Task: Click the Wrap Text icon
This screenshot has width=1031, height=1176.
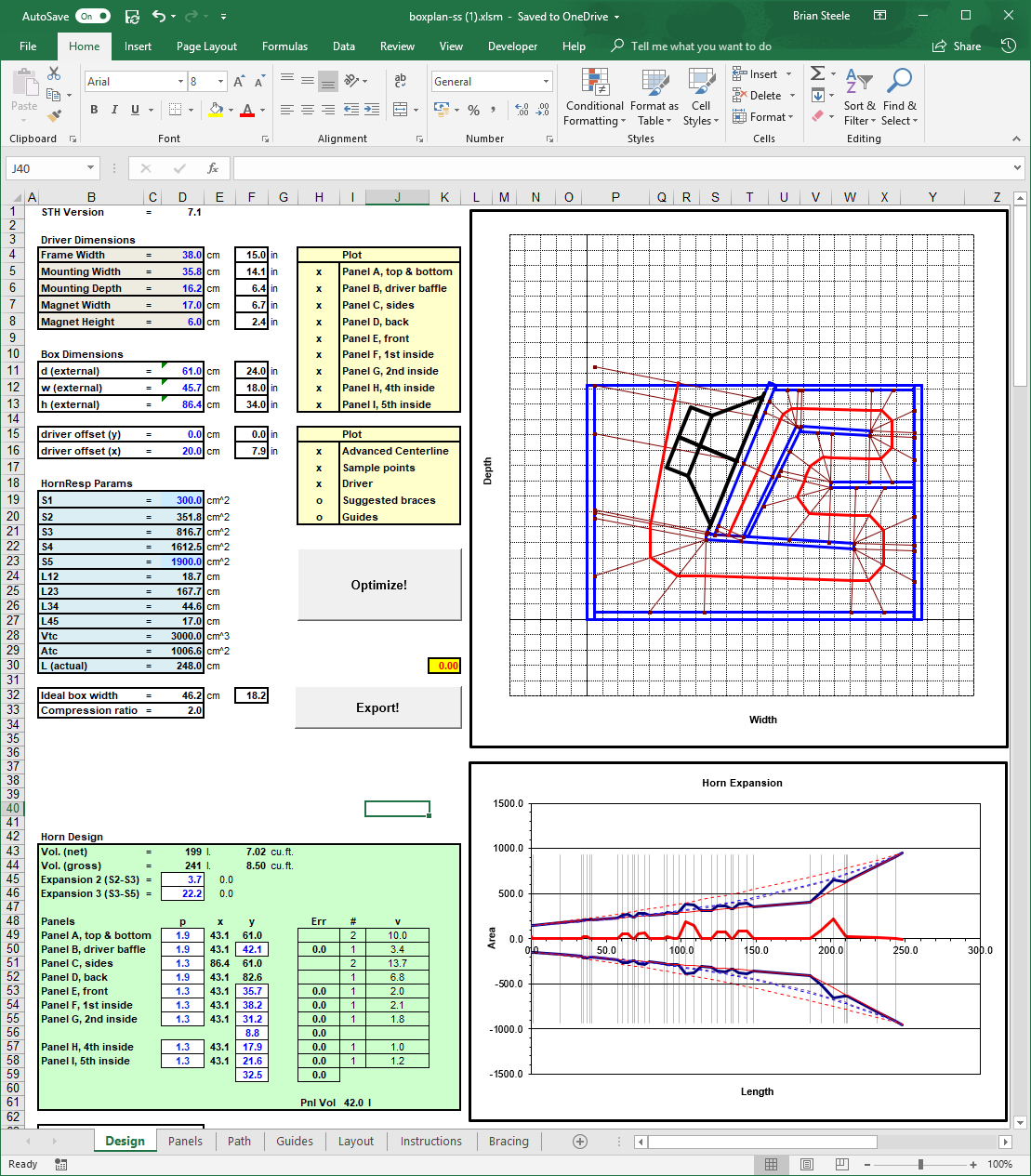Action: coord(401,81)
